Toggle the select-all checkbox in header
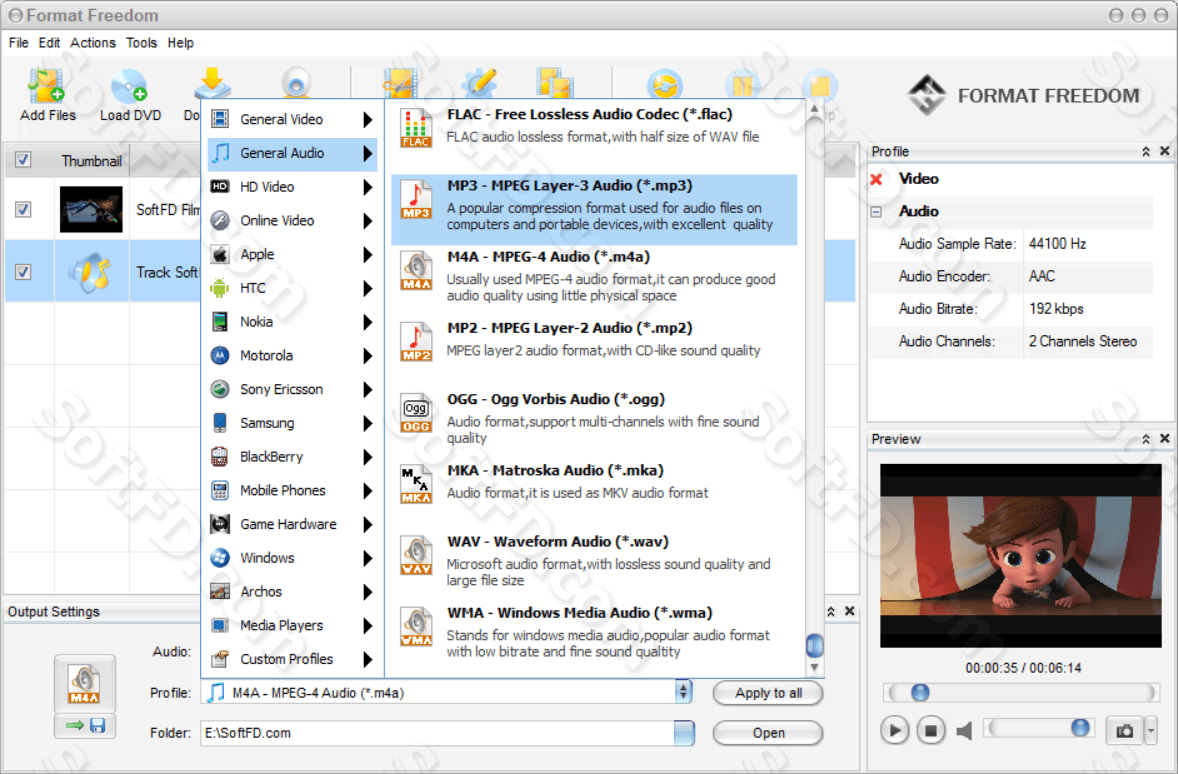Viewport: 1178px width, 774px height. pos(23,159)
